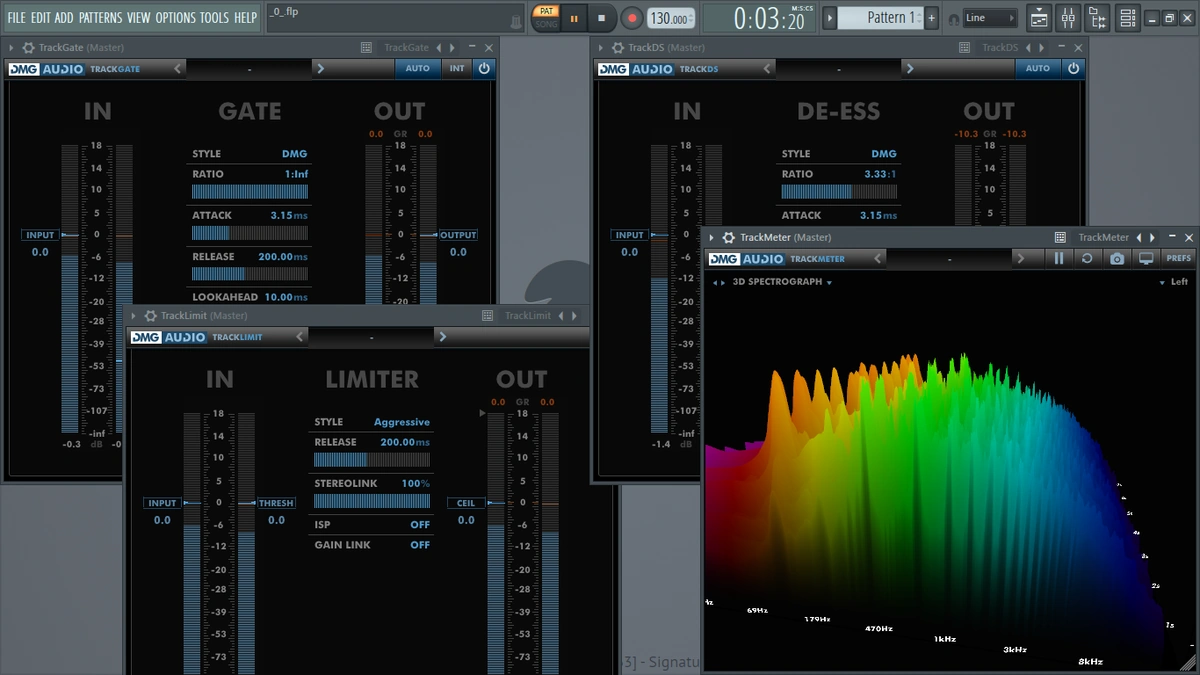Expand the TrackLimit window menu arrow

133,316
